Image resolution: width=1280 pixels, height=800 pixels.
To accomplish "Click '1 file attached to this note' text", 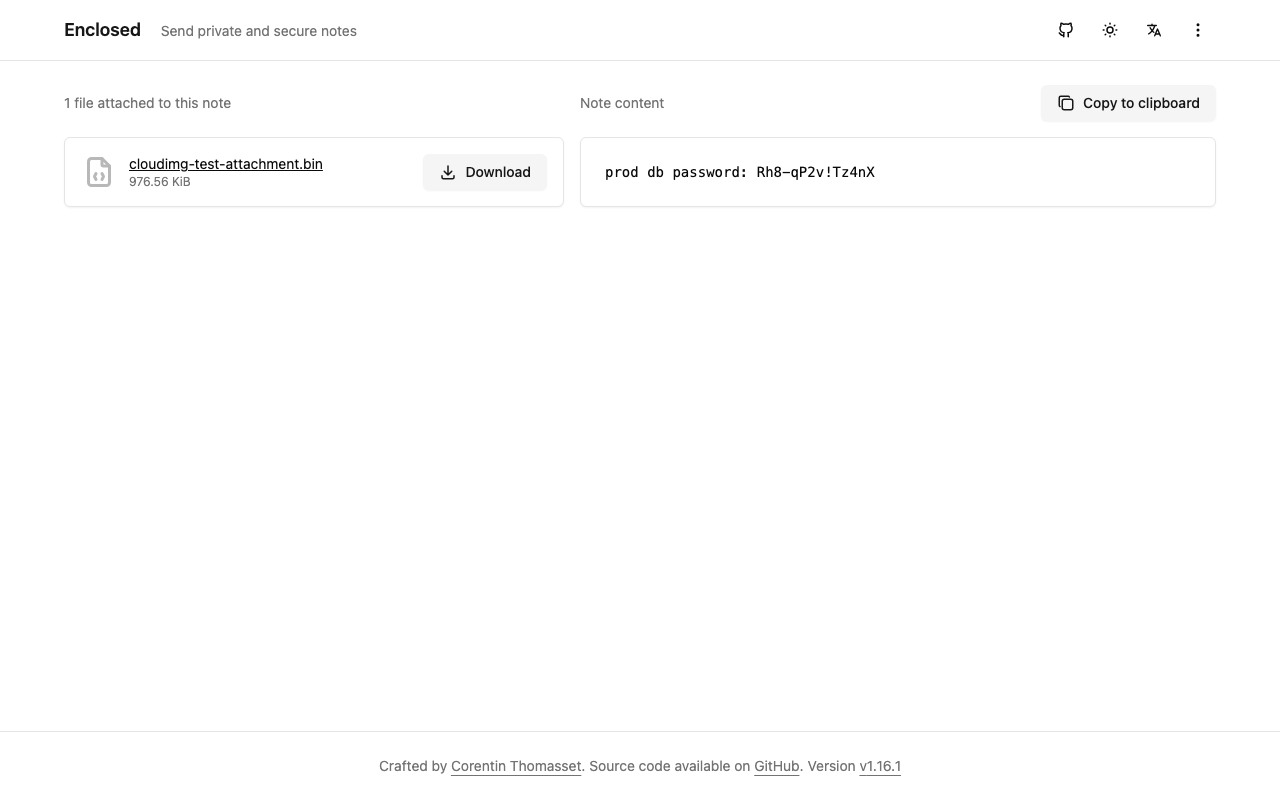I will click(148, 103).
